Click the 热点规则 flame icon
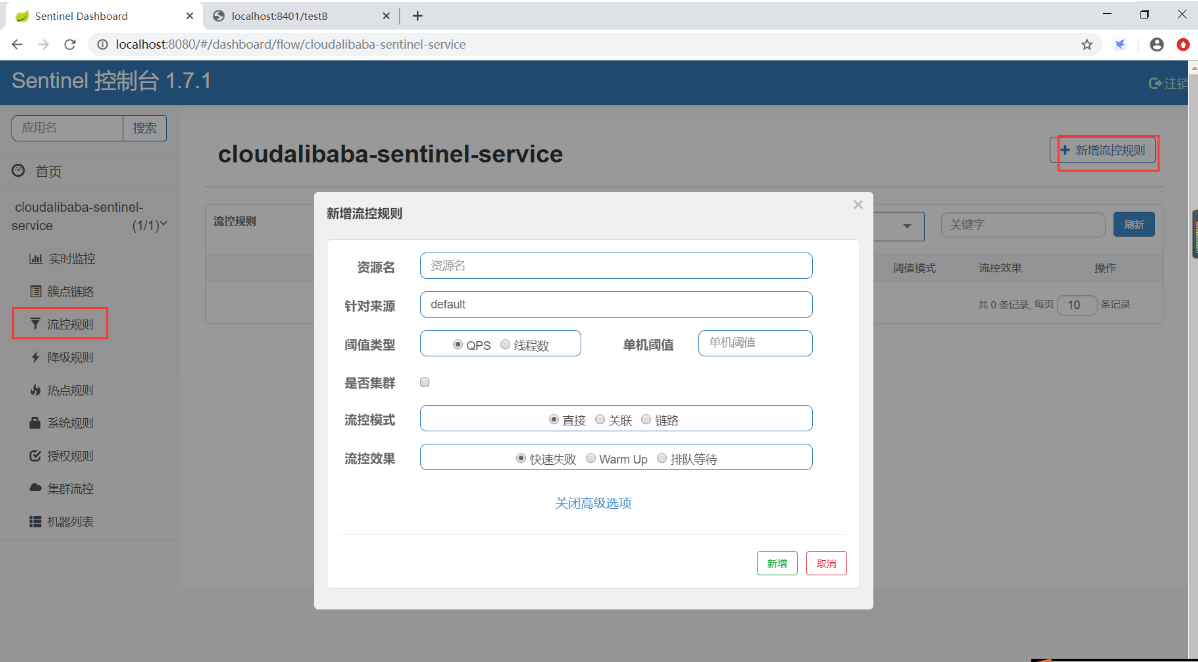 coord(36,391)
